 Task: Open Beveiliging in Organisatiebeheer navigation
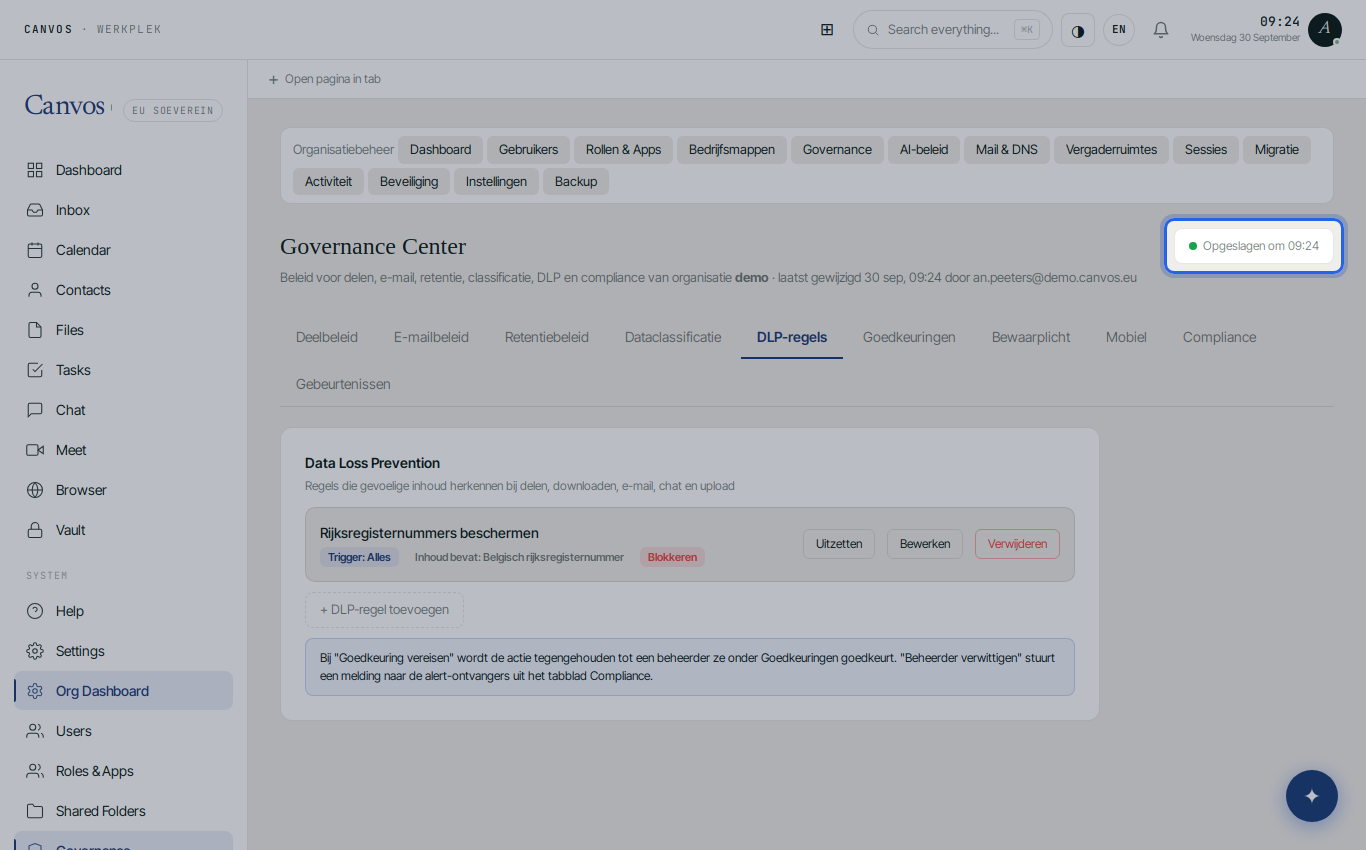point(409,182)
